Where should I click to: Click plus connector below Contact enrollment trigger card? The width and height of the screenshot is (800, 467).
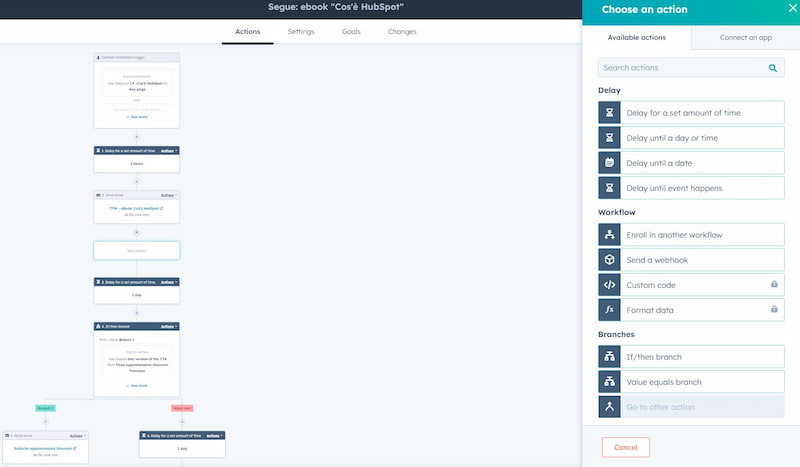point(136,137)
